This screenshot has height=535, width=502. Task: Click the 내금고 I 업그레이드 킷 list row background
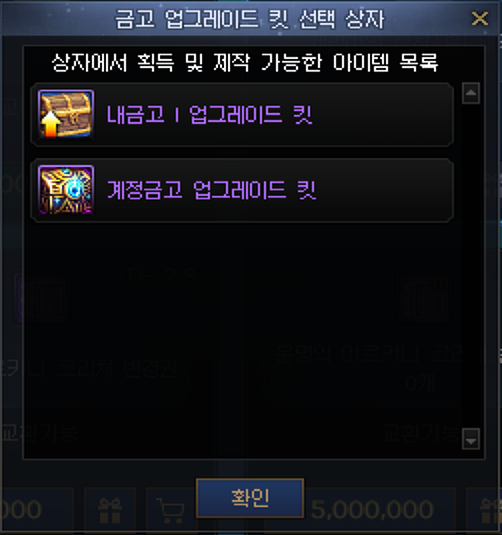[242, 114]
